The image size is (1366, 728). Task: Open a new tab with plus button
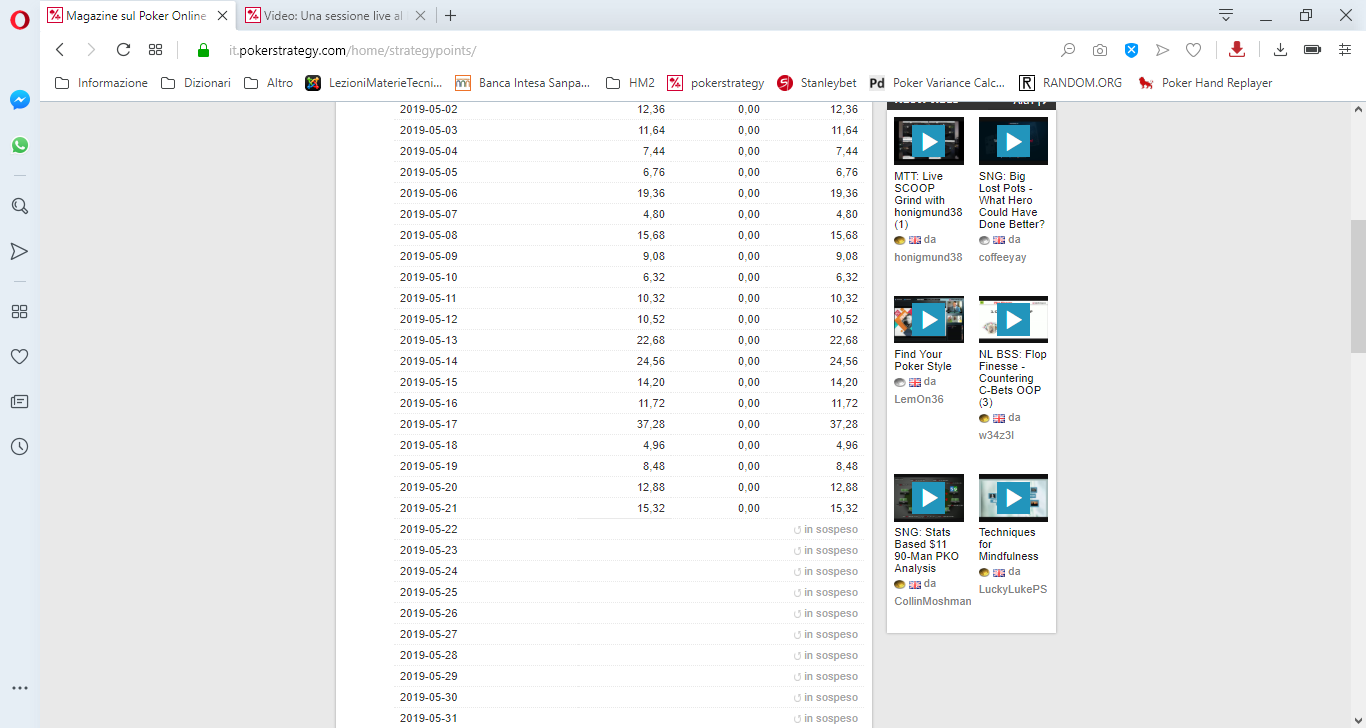pos(451,15)
